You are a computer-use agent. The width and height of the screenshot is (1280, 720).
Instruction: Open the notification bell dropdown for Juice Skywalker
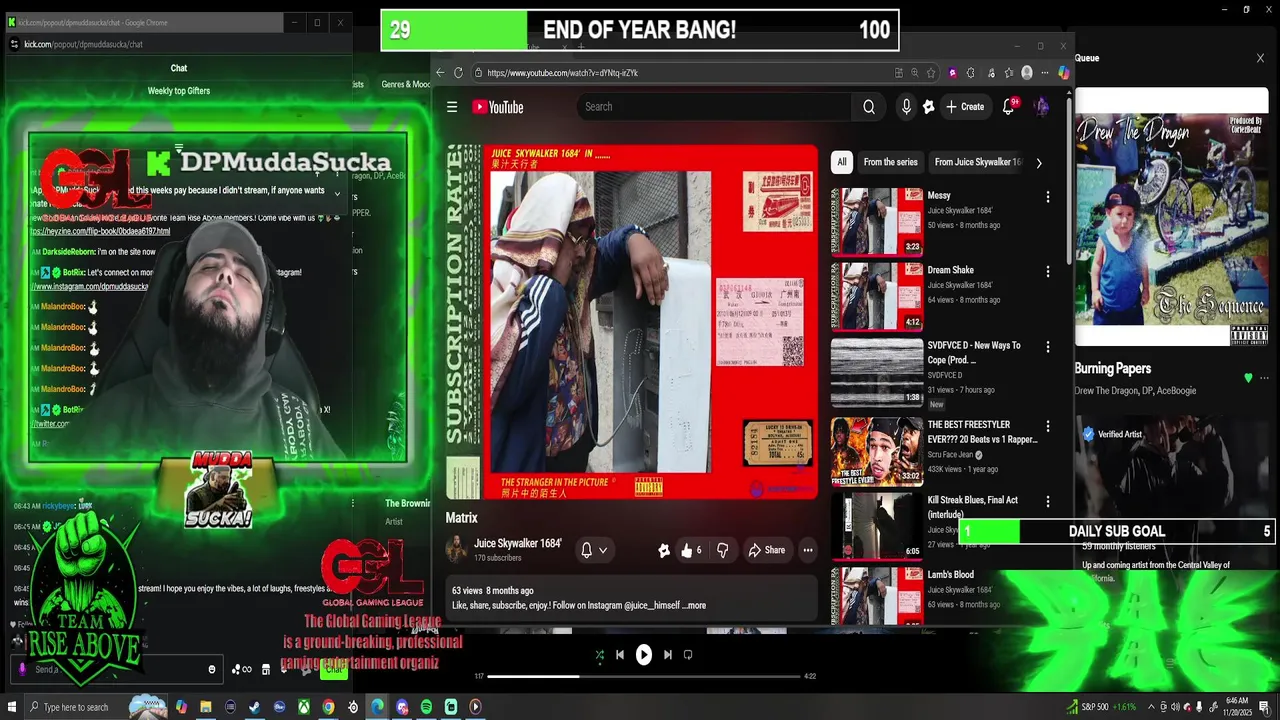point(593,550)
